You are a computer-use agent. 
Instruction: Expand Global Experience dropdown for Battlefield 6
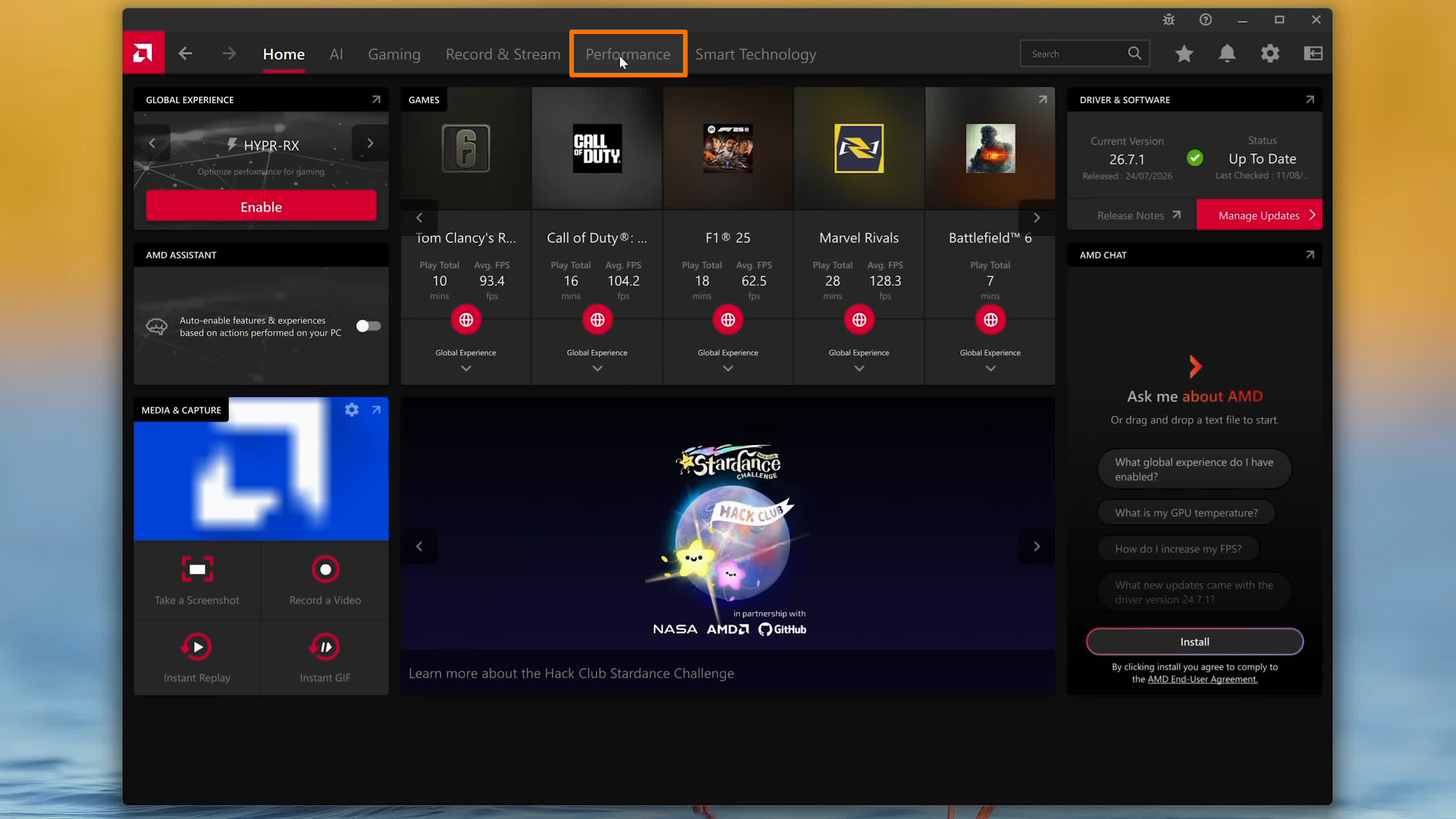(990, 369)
